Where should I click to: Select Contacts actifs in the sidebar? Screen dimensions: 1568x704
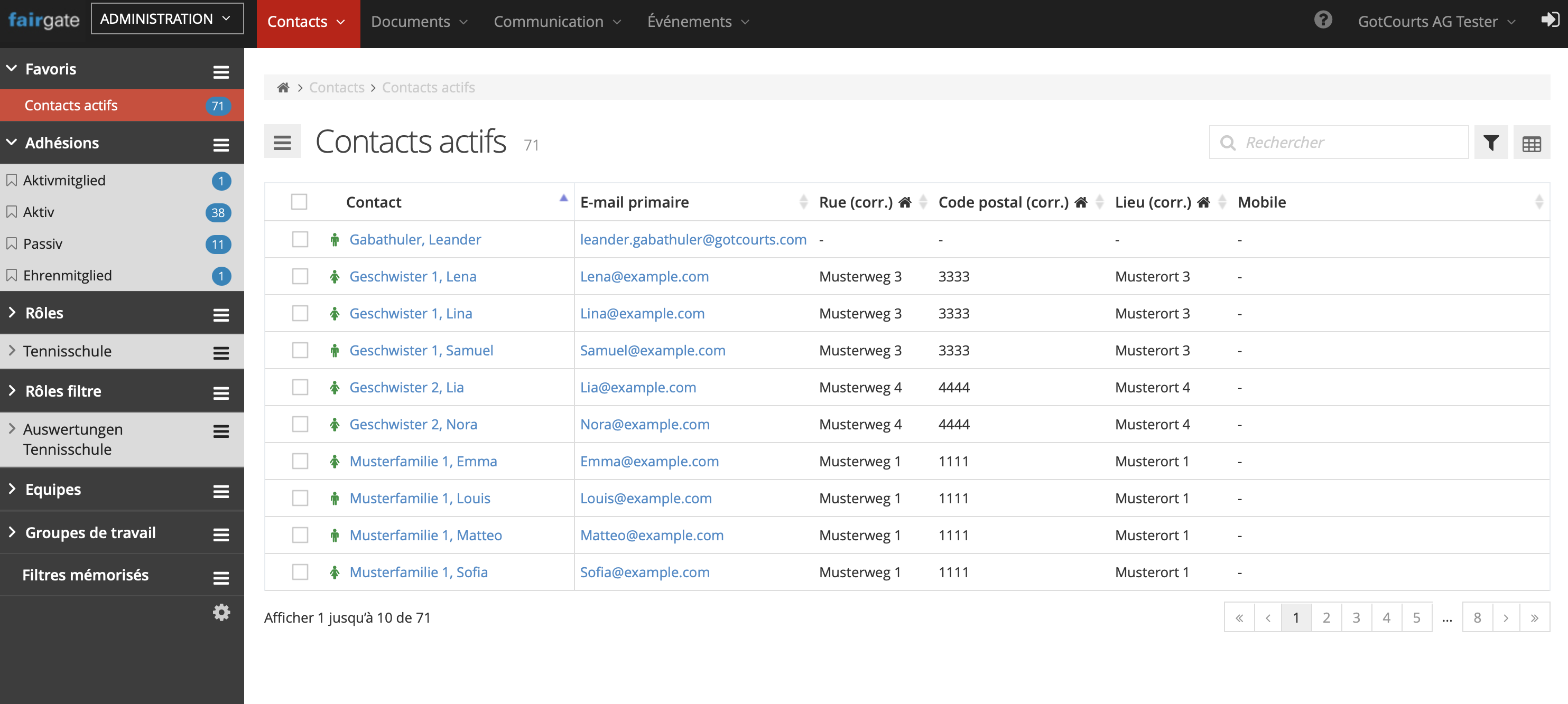click(x=122, y=105)
